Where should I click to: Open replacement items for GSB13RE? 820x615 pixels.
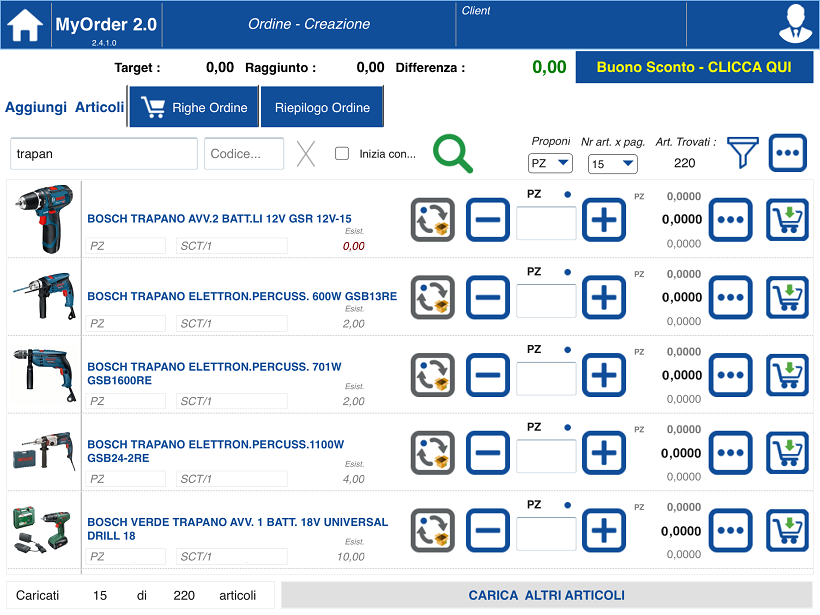coord(432,297)
